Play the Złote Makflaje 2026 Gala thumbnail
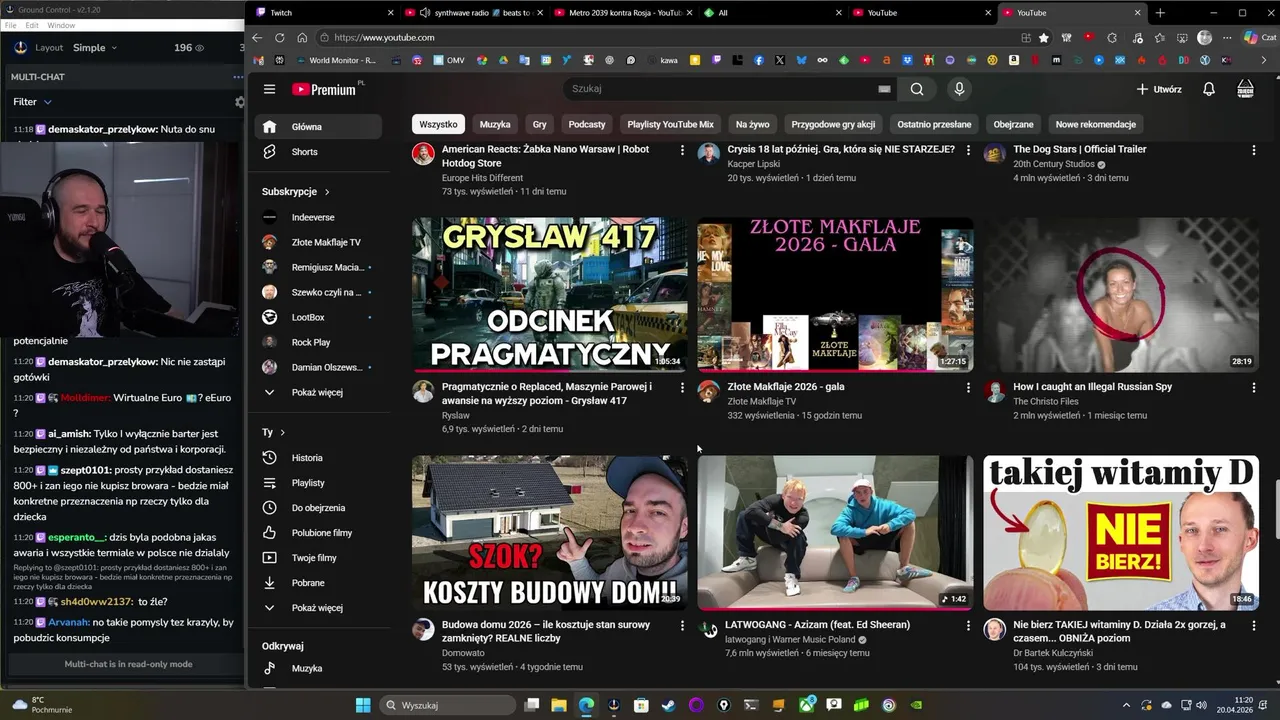Viewport: 1280px width, 720px height. pos(835,295)
